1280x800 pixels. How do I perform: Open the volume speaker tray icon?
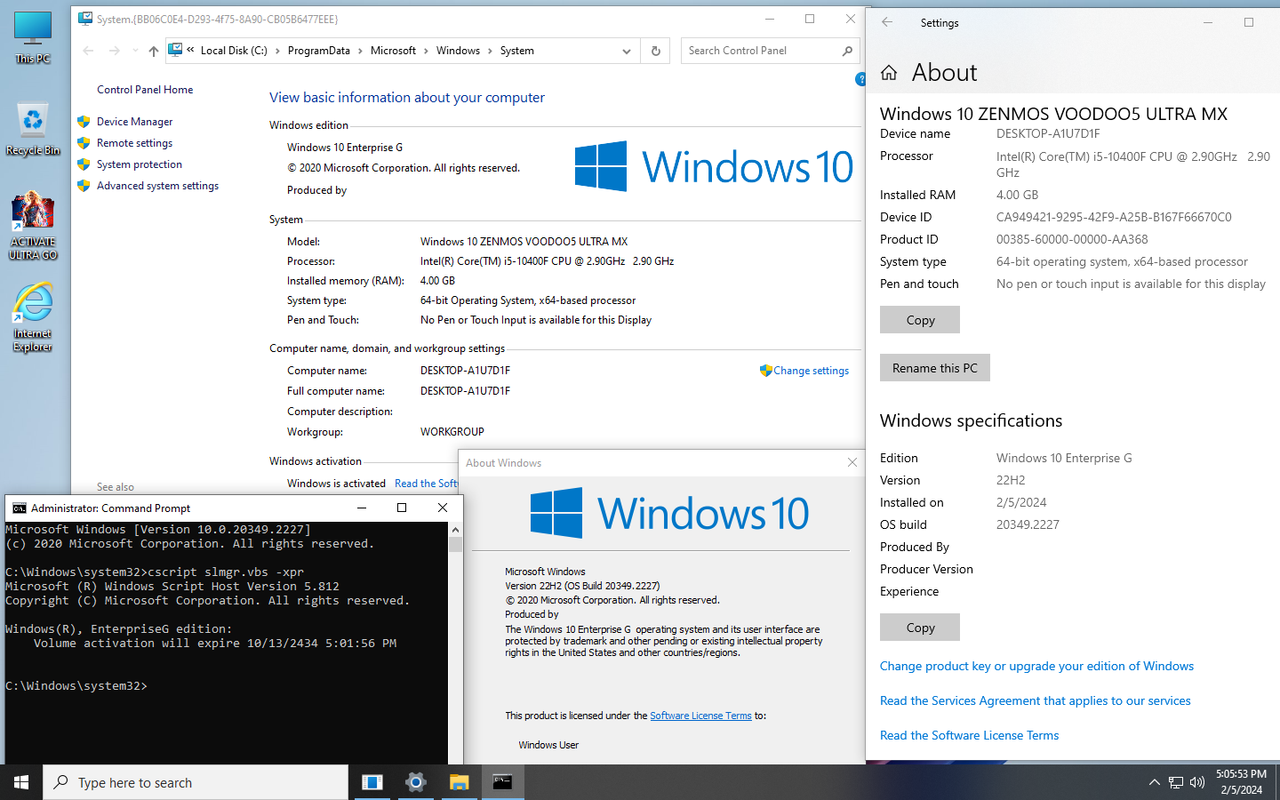click(x=1197, y=782)
